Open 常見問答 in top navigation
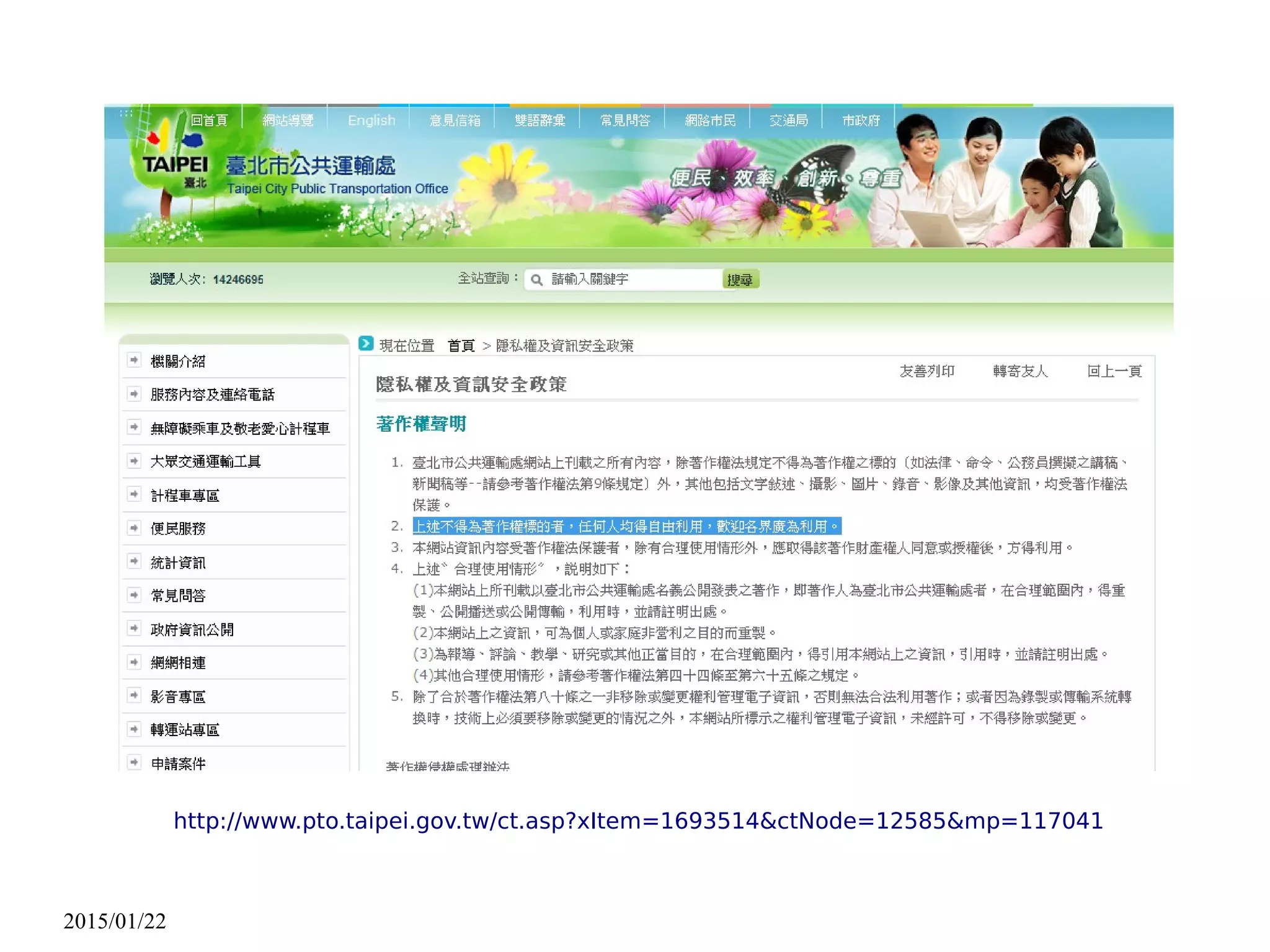 coord(625,120)
